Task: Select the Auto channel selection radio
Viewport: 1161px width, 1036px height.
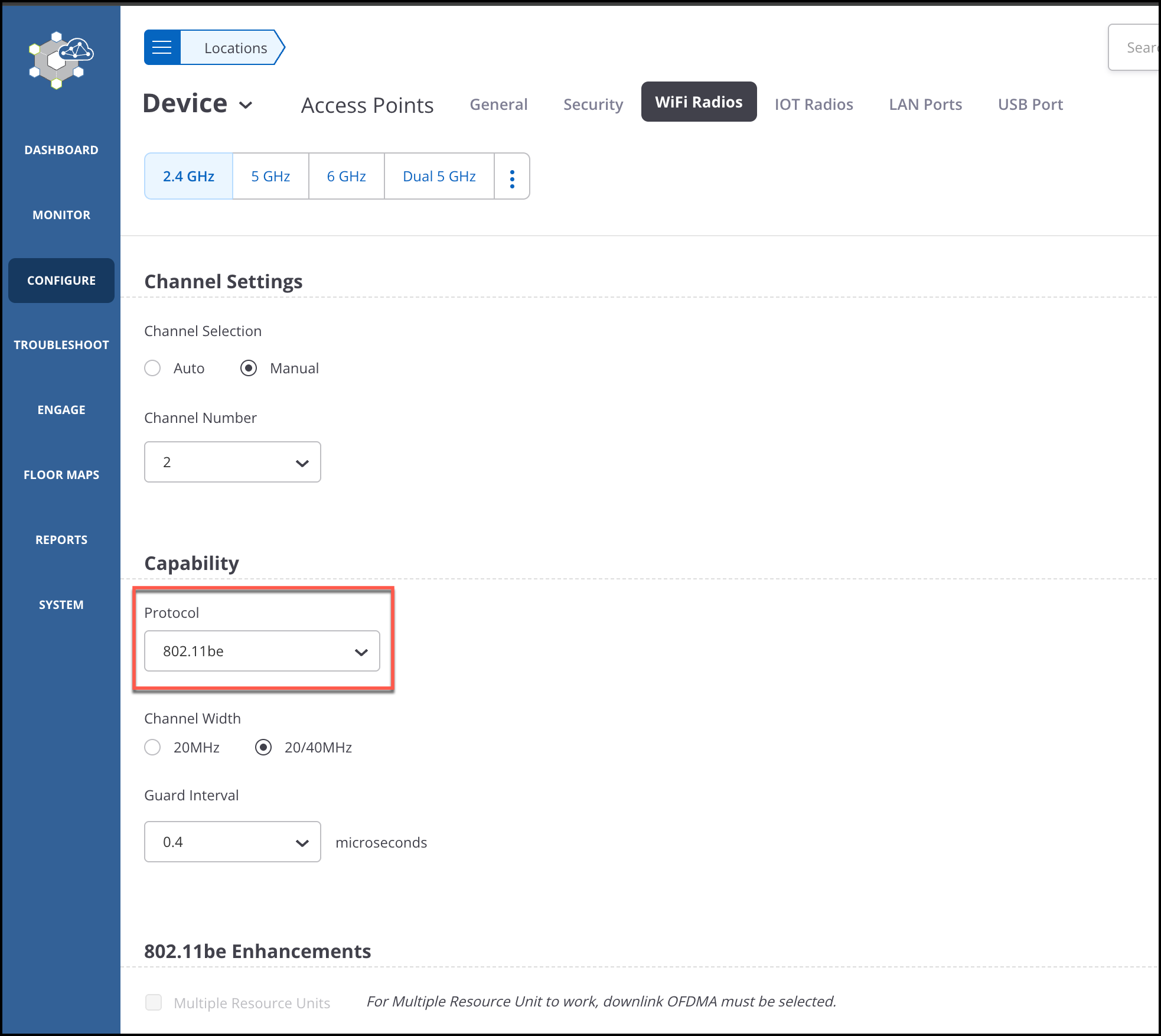Action: 152,369
